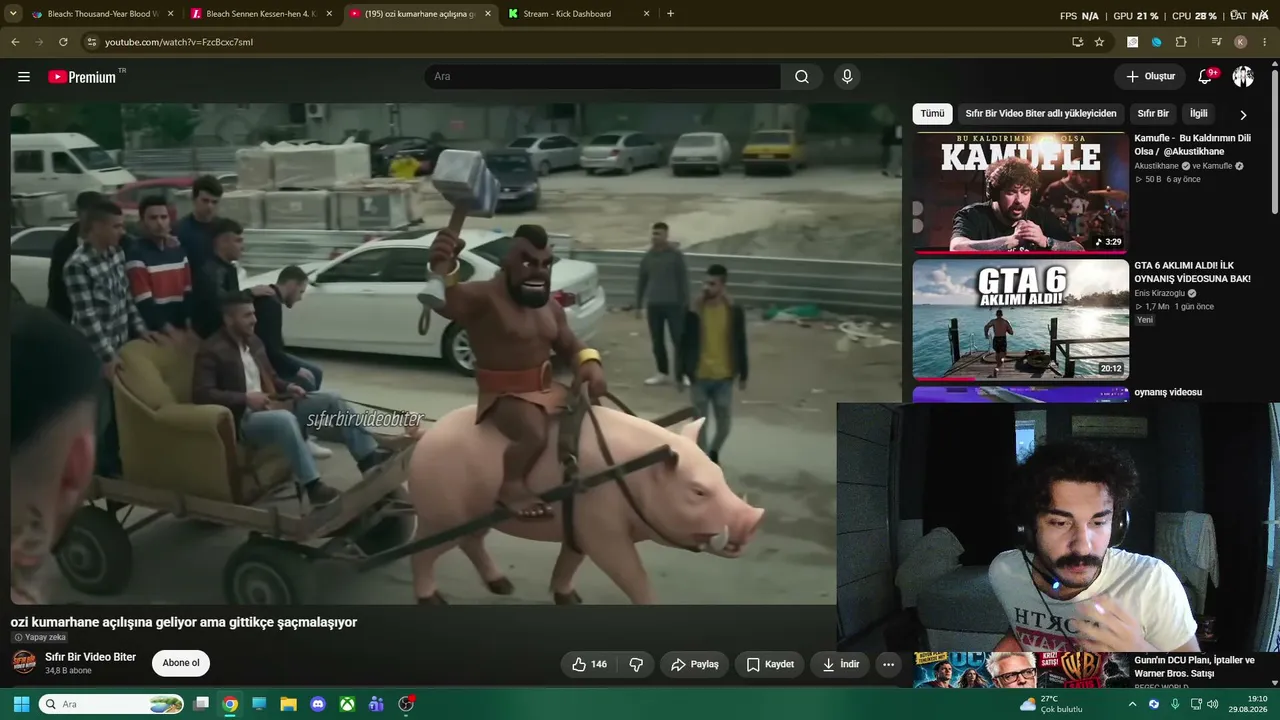Close the Stream - Kick Dashboard tab

646,14
